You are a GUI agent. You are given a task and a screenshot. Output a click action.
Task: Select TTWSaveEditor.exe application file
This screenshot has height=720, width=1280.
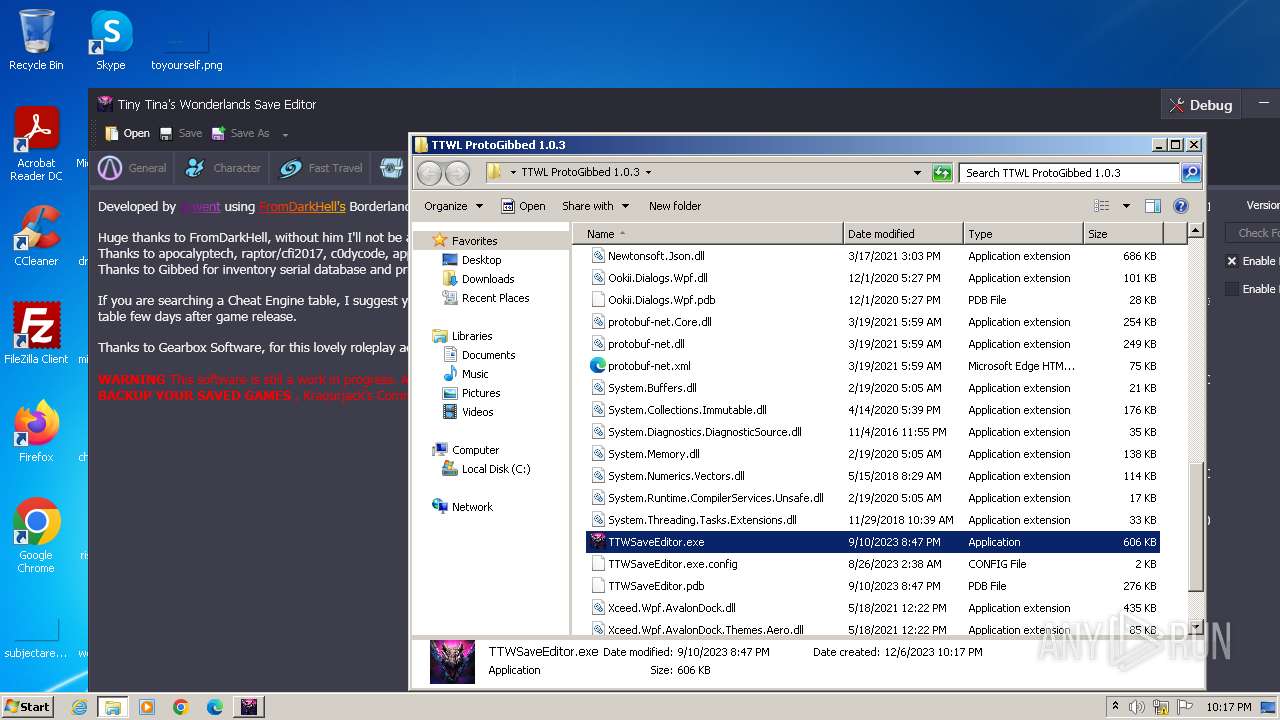click(x=872, y=542)
